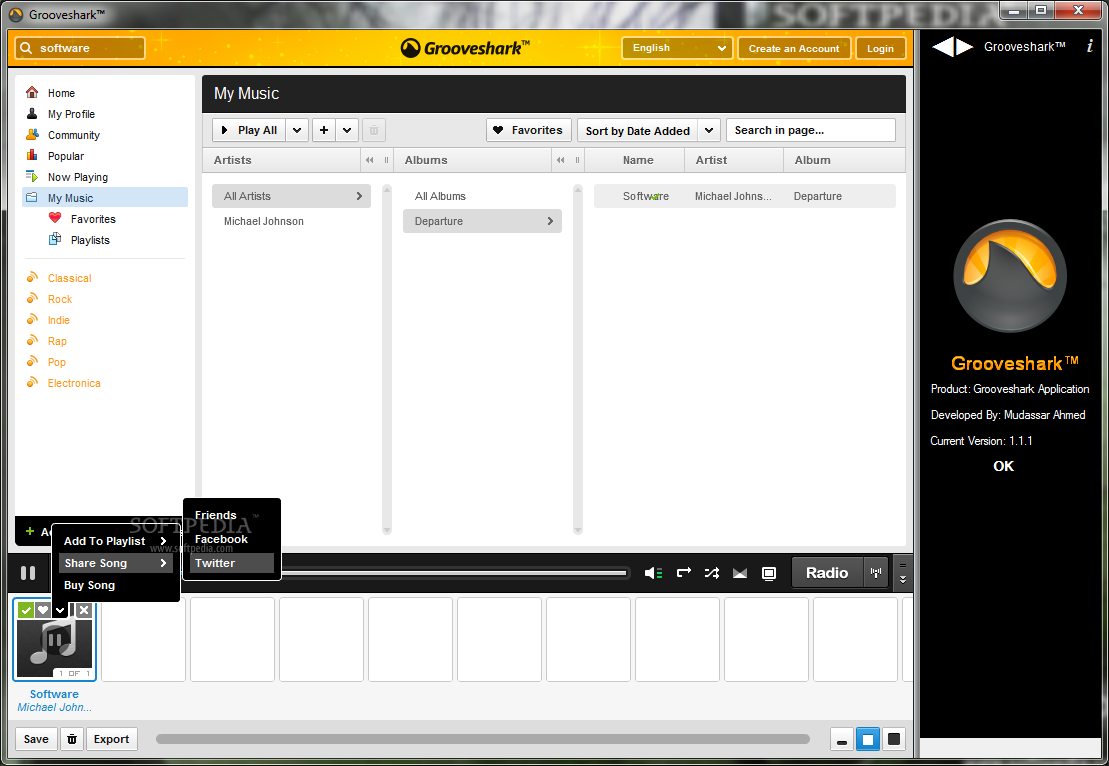Favorite queued song with the heart icon
Image resolution: width=1109 pixels, height=766 pixels.
42,610
